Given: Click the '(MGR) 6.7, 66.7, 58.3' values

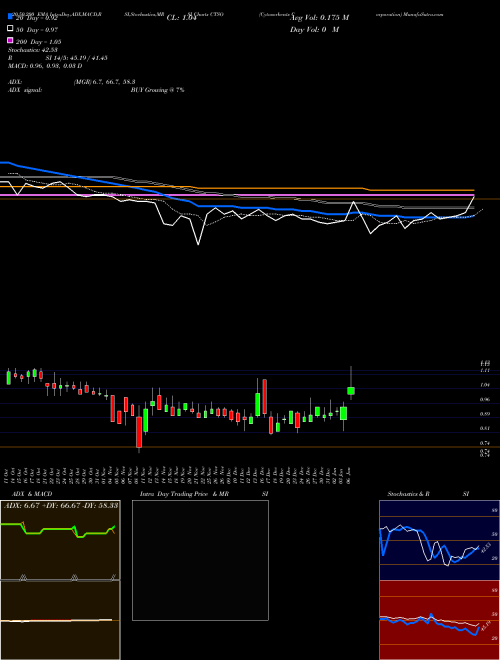Looking at the screenshot, I should (x=104, y=82).
